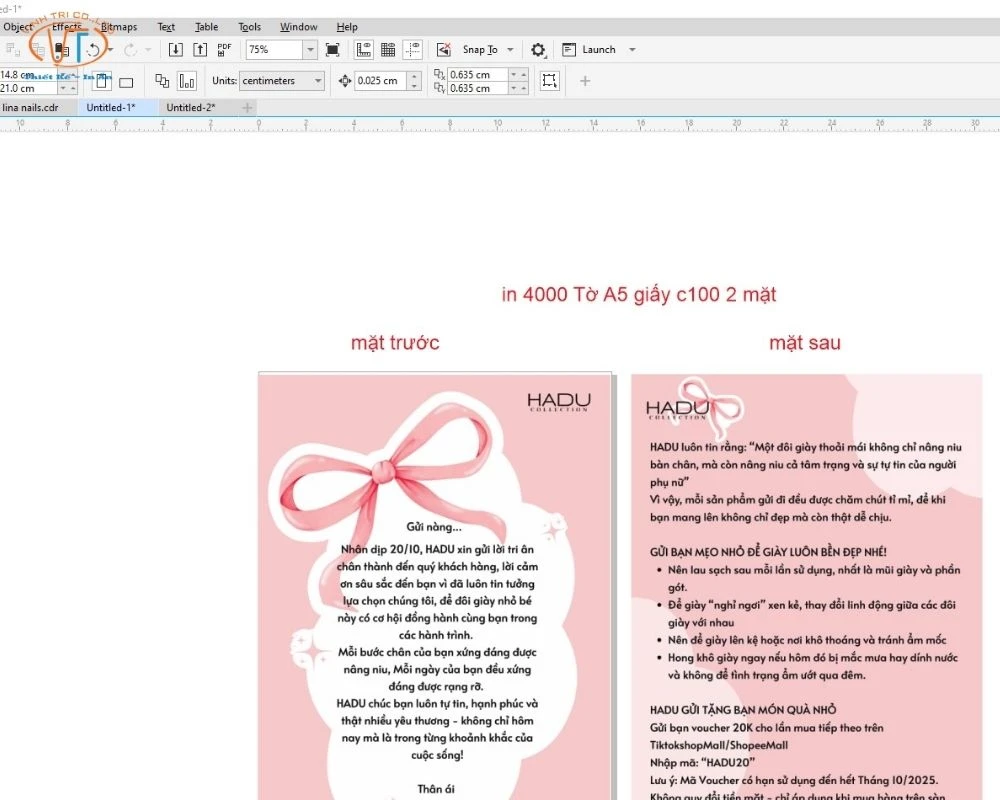The width and height of the screenshot is (1000, 800).
Task: Click the 'Thân ái' closing text
Action: click(436, 789)
